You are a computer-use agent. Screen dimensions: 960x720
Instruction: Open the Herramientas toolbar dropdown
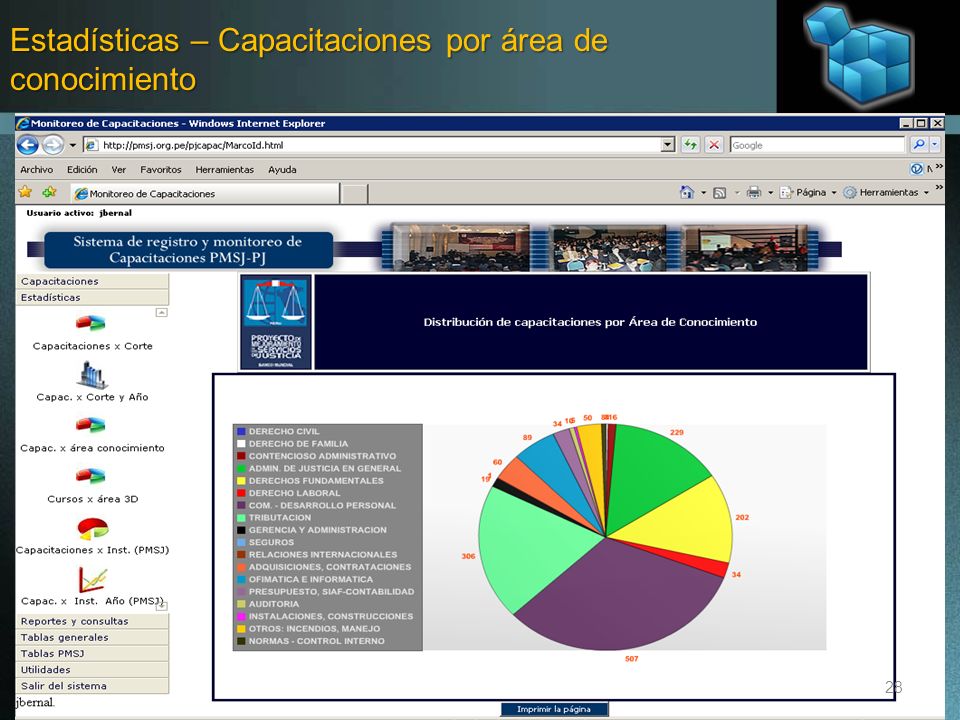pos(886,192)
